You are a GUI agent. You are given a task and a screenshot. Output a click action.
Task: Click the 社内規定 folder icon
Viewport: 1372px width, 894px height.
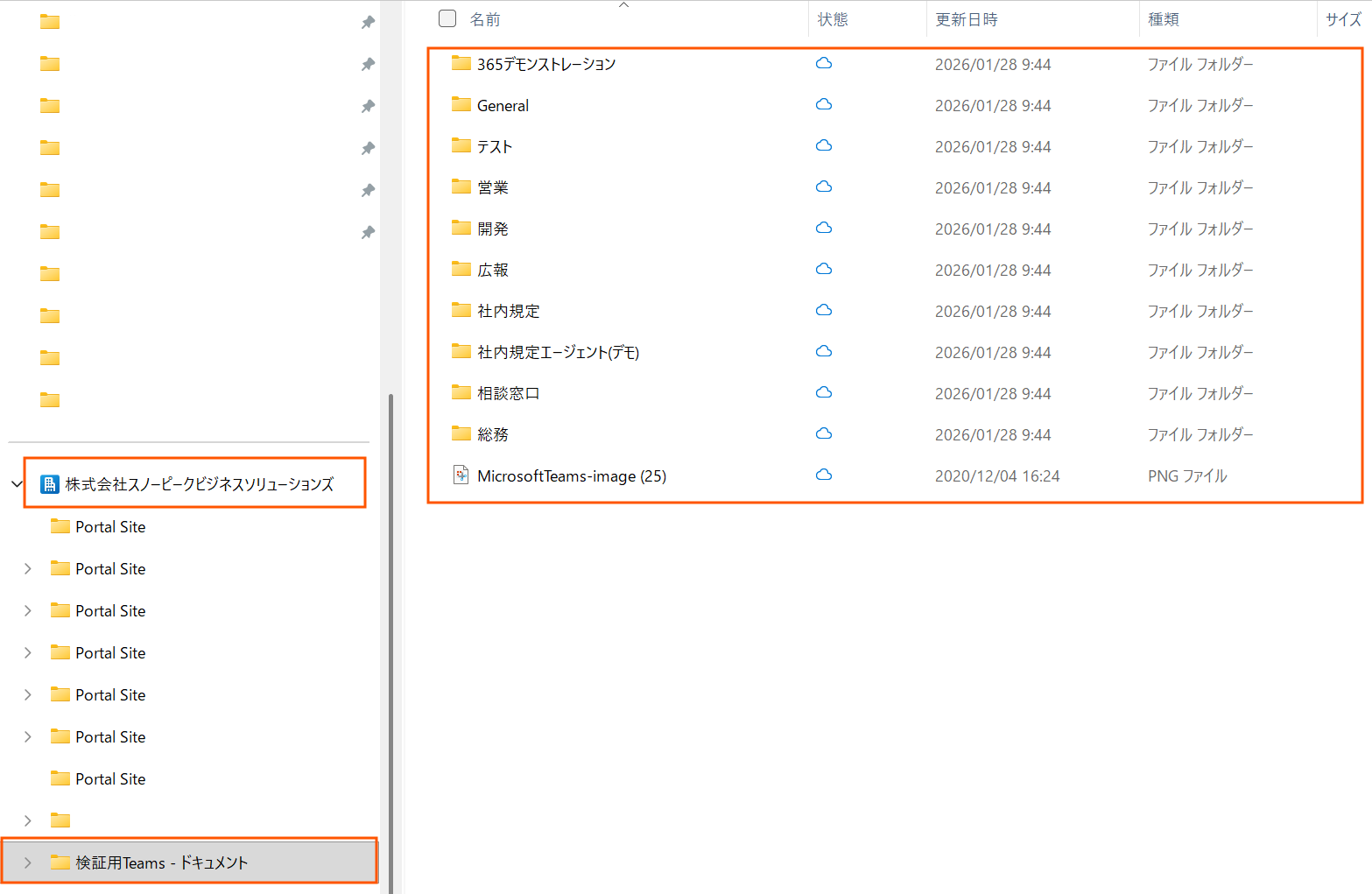tap(461, 310)
